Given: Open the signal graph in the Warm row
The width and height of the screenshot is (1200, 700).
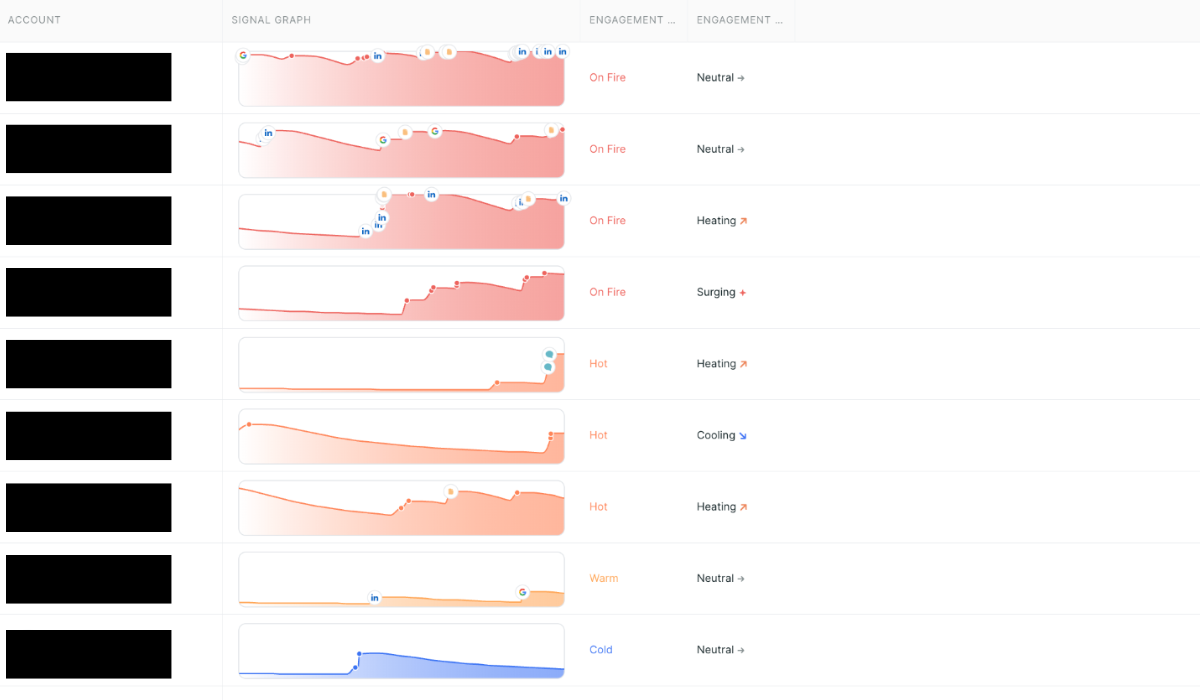Looking at the screenshot, I should 401,579.
